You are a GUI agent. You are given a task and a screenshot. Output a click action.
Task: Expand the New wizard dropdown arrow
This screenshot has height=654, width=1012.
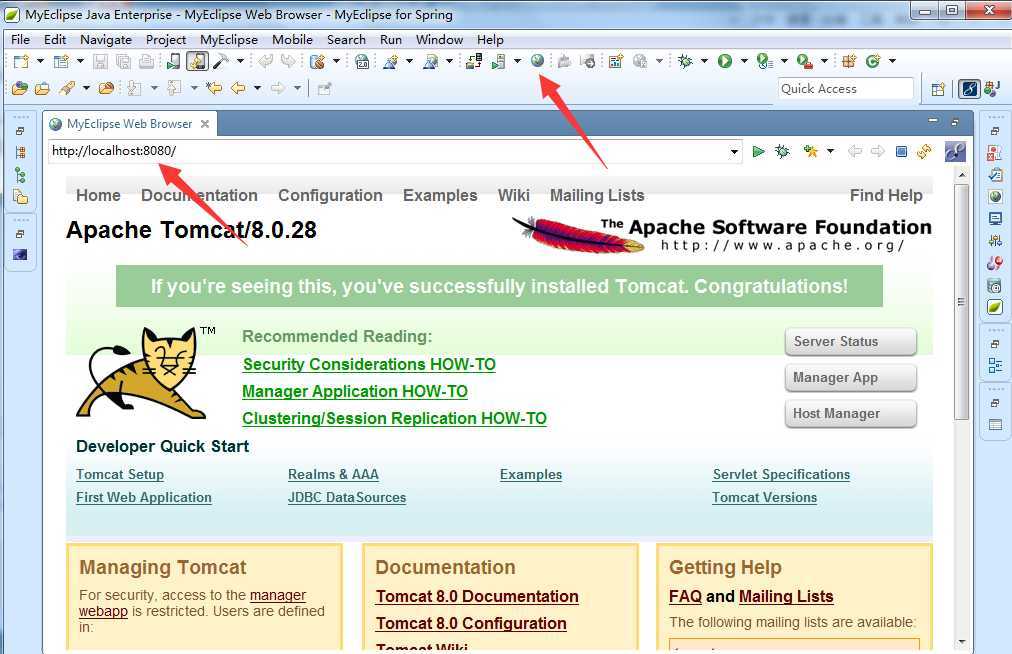40,61
